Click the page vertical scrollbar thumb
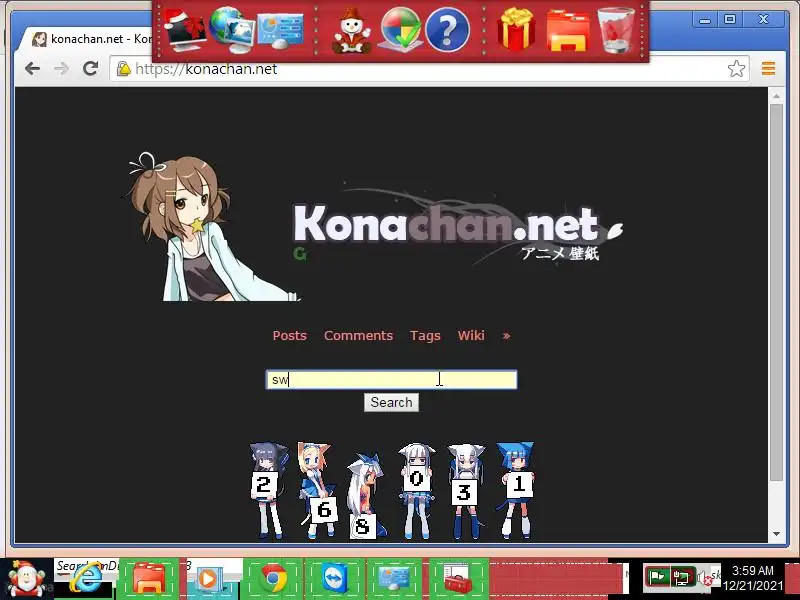This screenshot has height=600, width=800. [776, 292]
